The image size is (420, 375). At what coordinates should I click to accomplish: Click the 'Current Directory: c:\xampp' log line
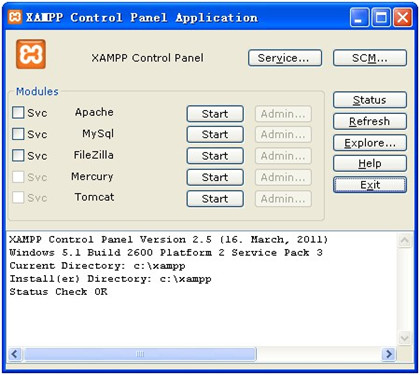(x=97, y=266)
